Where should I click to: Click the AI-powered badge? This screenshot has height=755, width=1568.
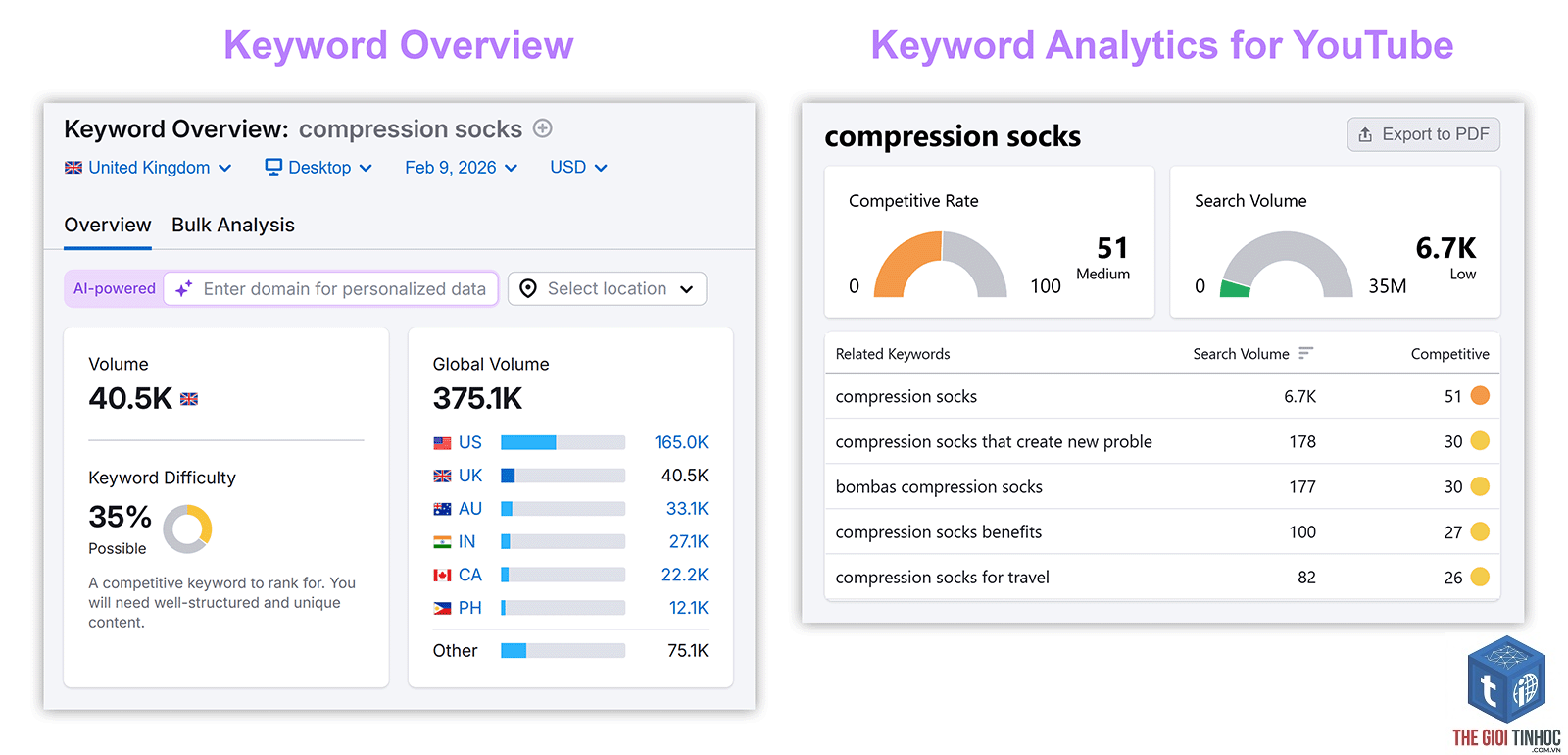(115, 288)
